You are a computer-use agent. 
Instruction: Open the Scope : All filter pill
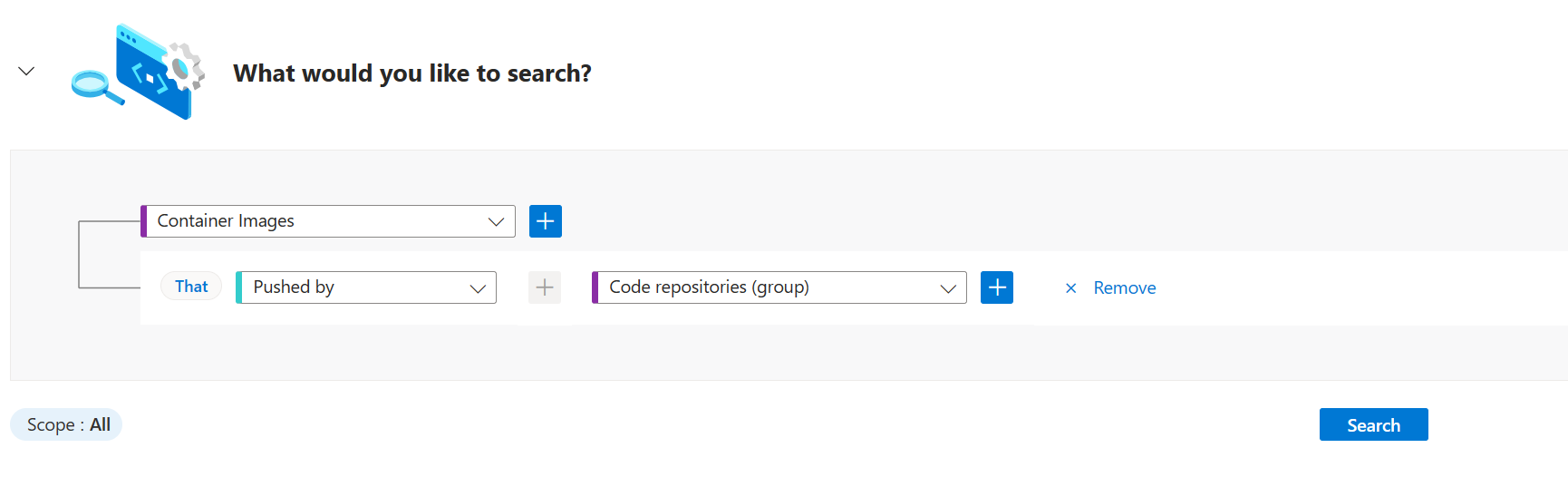pos(67,424)
